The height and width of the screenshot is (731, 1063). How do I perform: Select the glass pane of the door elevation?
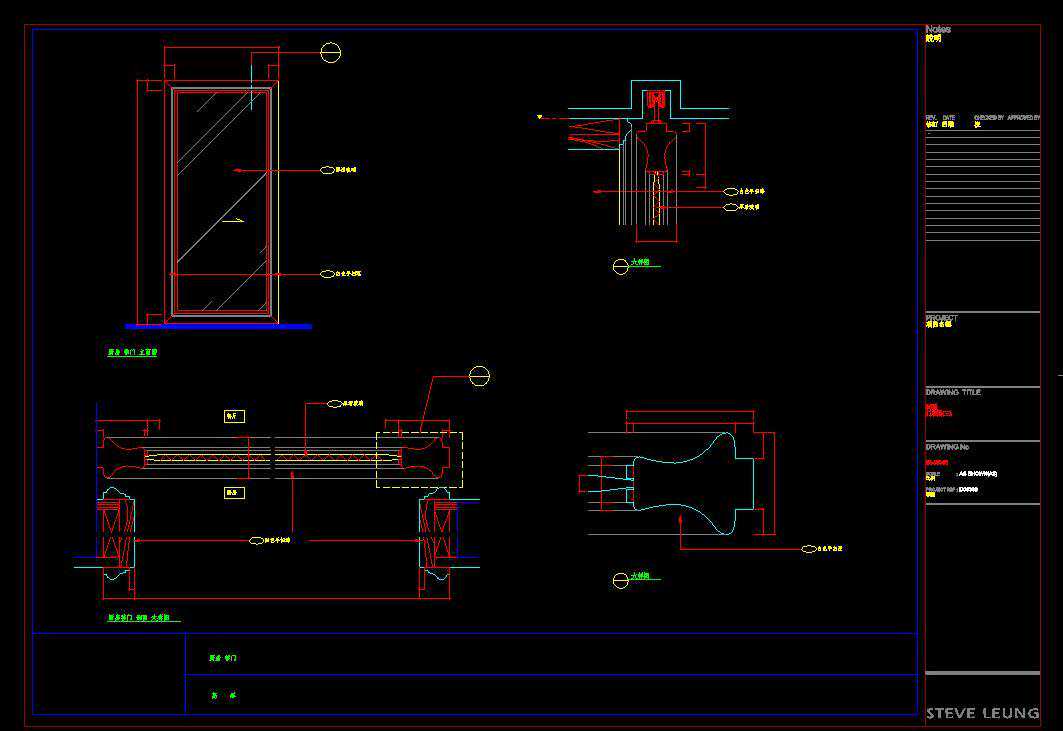[x=221, y=200]
